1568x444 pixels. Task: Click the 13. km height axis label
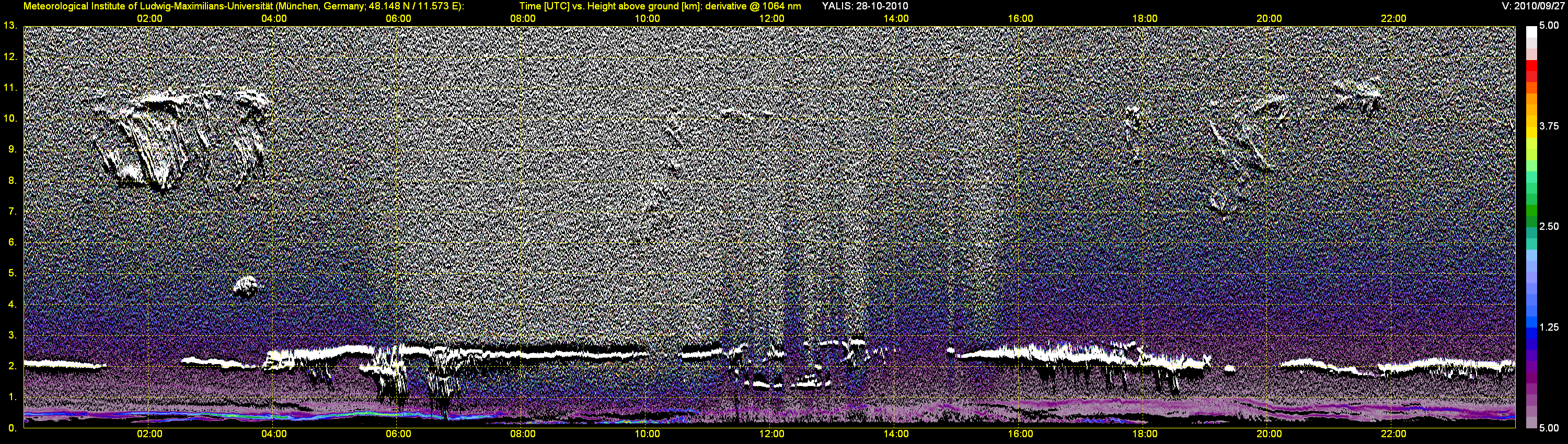[x=10, y=26]
